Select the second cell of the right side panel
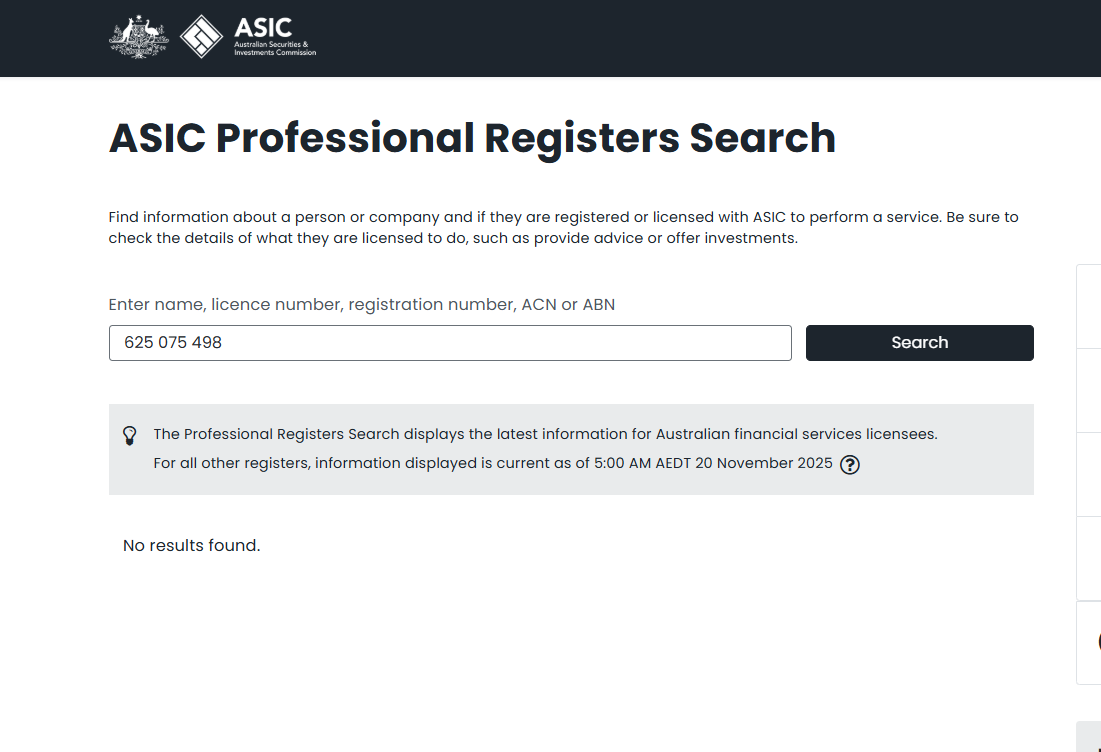This screenshot has height=752, width=1101. tap(1089, 390)
